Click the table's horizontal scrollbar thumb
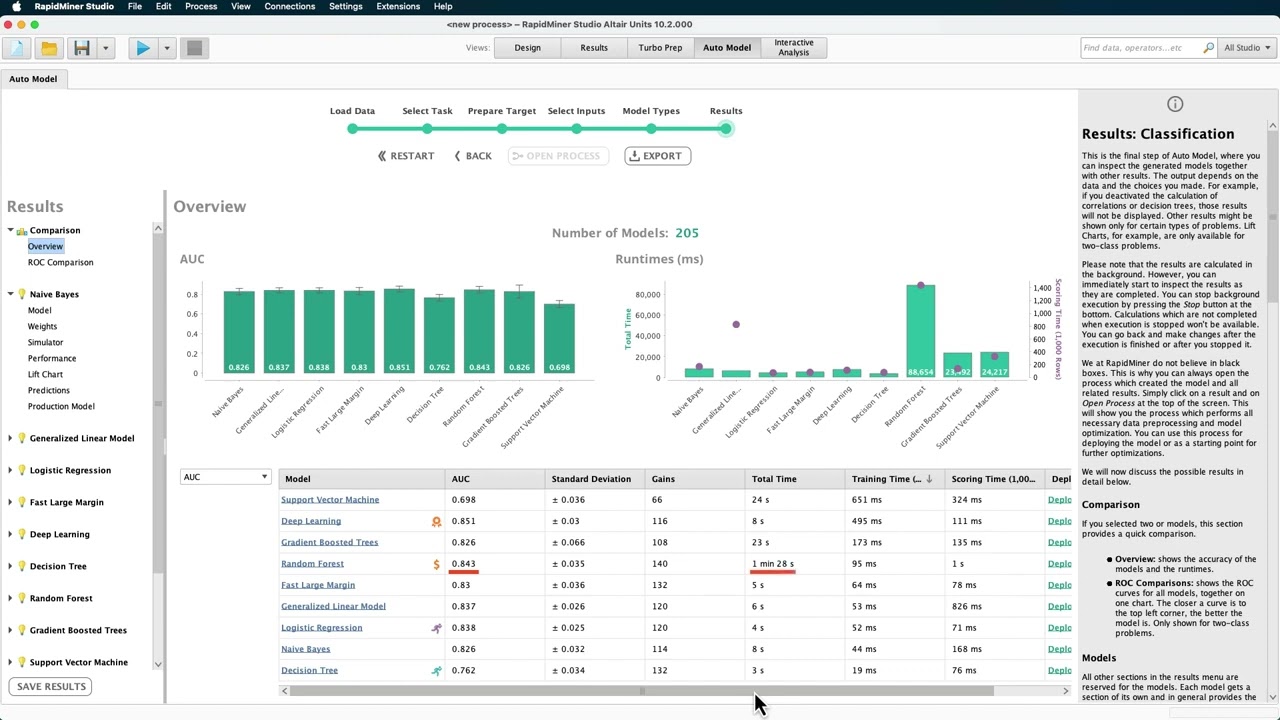The width and height of the screenshot is (1280, 720). click(x=641, y=691)
